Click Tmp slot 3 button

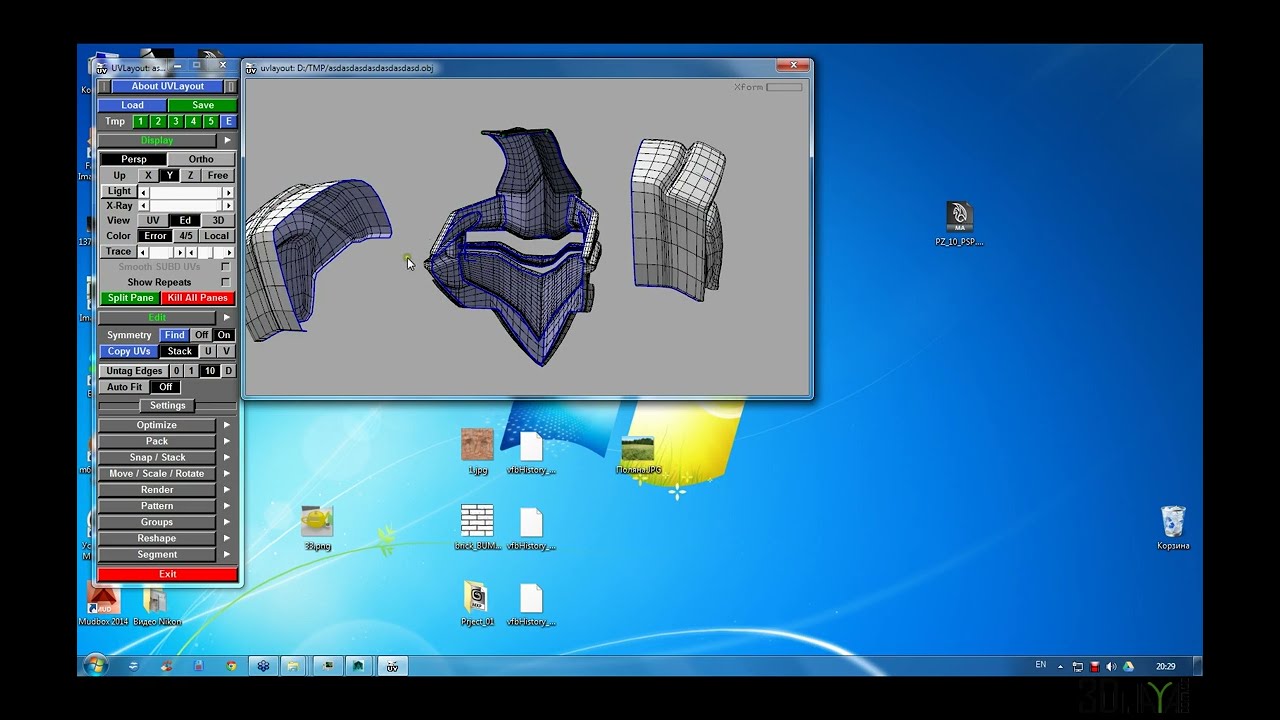tap(175, 122)
